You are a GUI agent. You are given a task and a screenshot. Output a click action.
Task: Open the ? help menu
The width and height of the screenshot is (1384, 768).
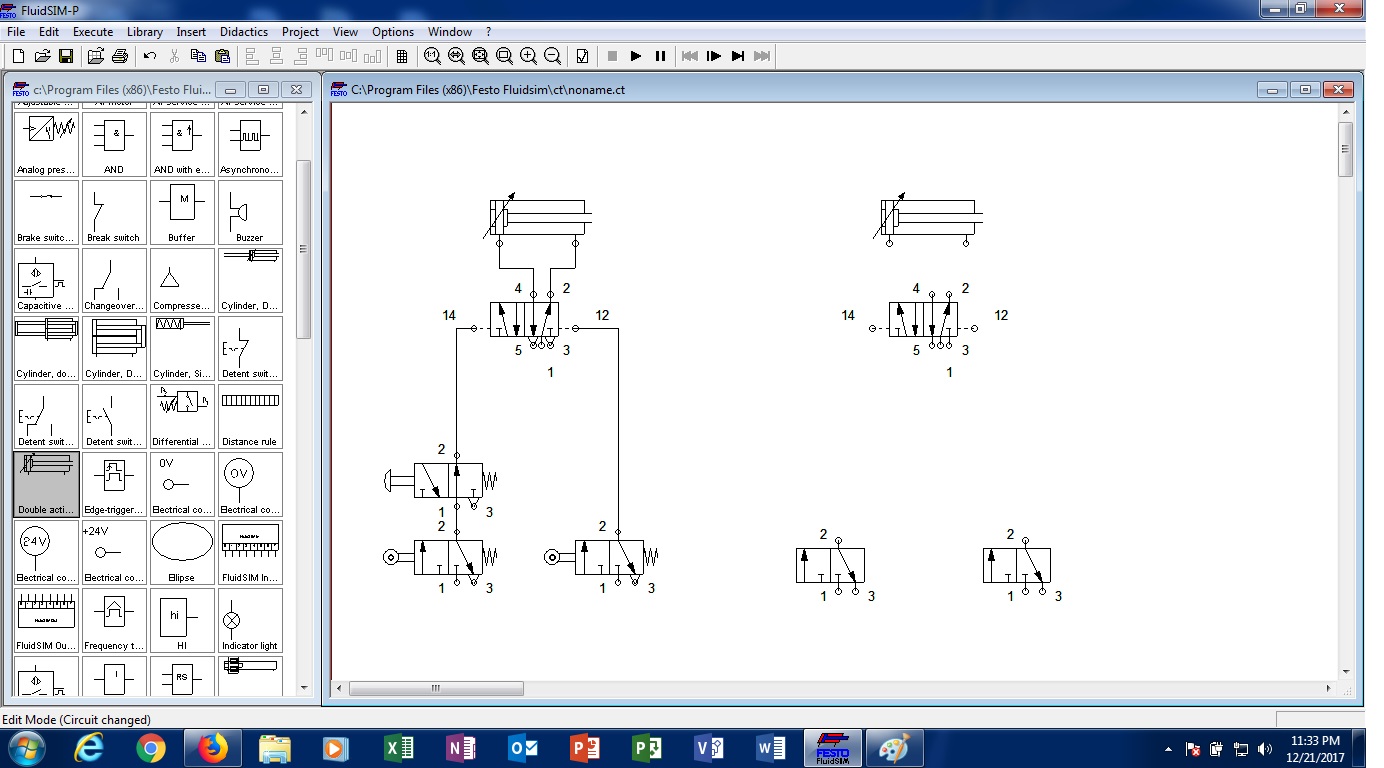click(489, 32)
